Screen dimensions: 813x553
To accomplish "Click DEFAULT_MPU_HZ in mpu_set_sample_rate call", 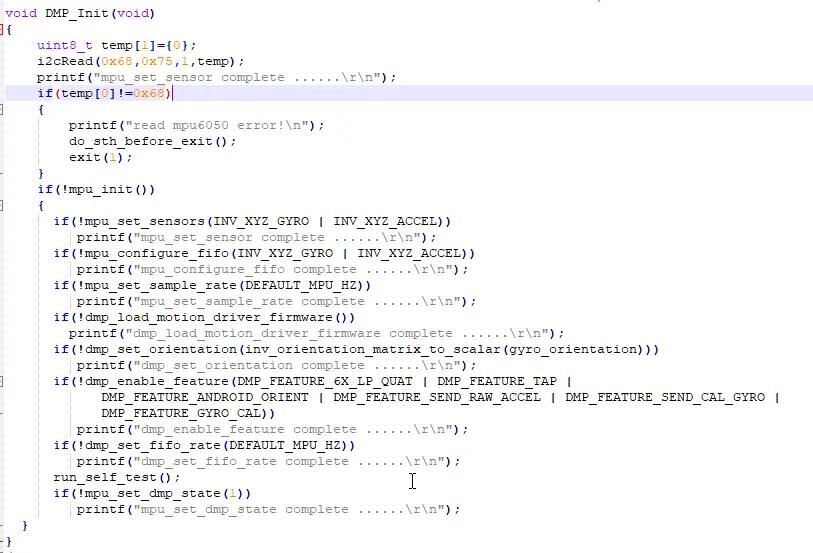I will point(301,286).
